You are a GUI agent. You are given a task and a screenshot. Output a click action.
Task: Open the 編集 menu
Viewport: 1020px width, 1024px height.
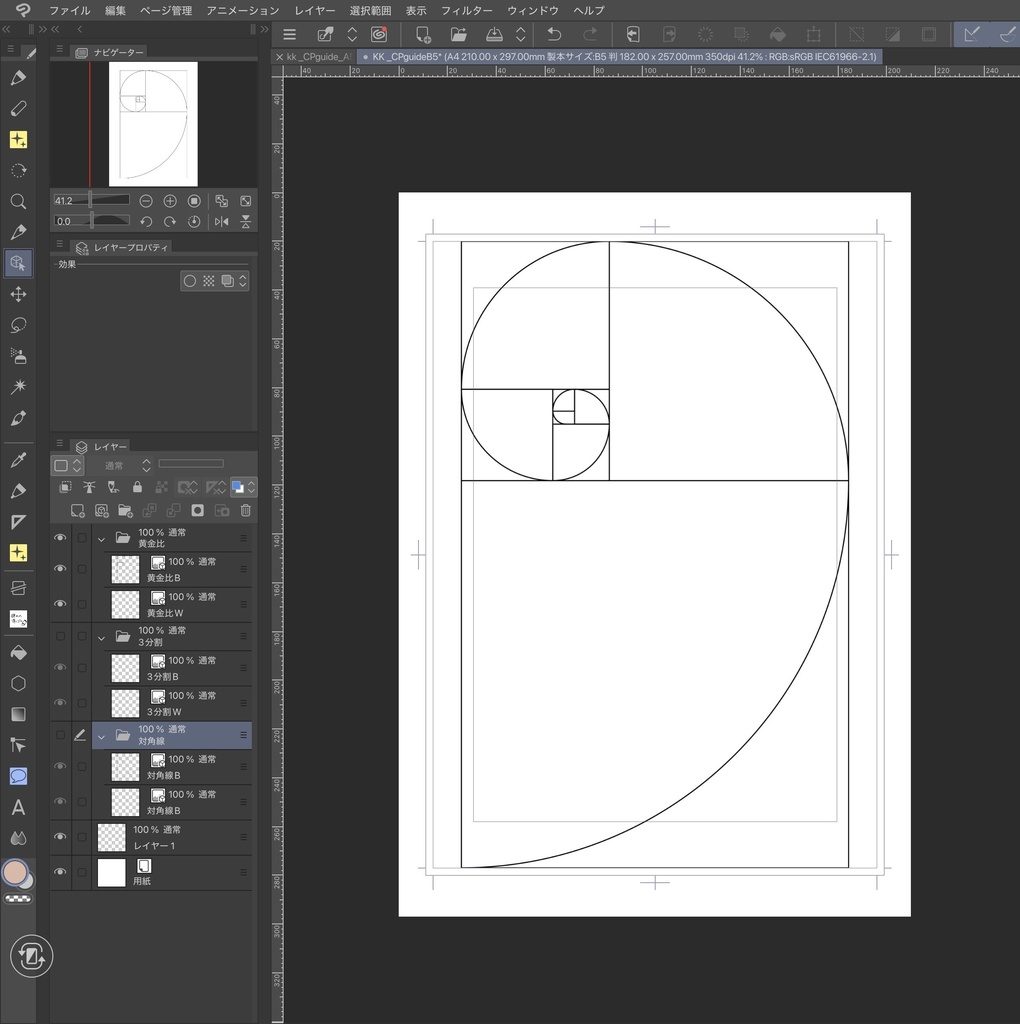point(115,10)
